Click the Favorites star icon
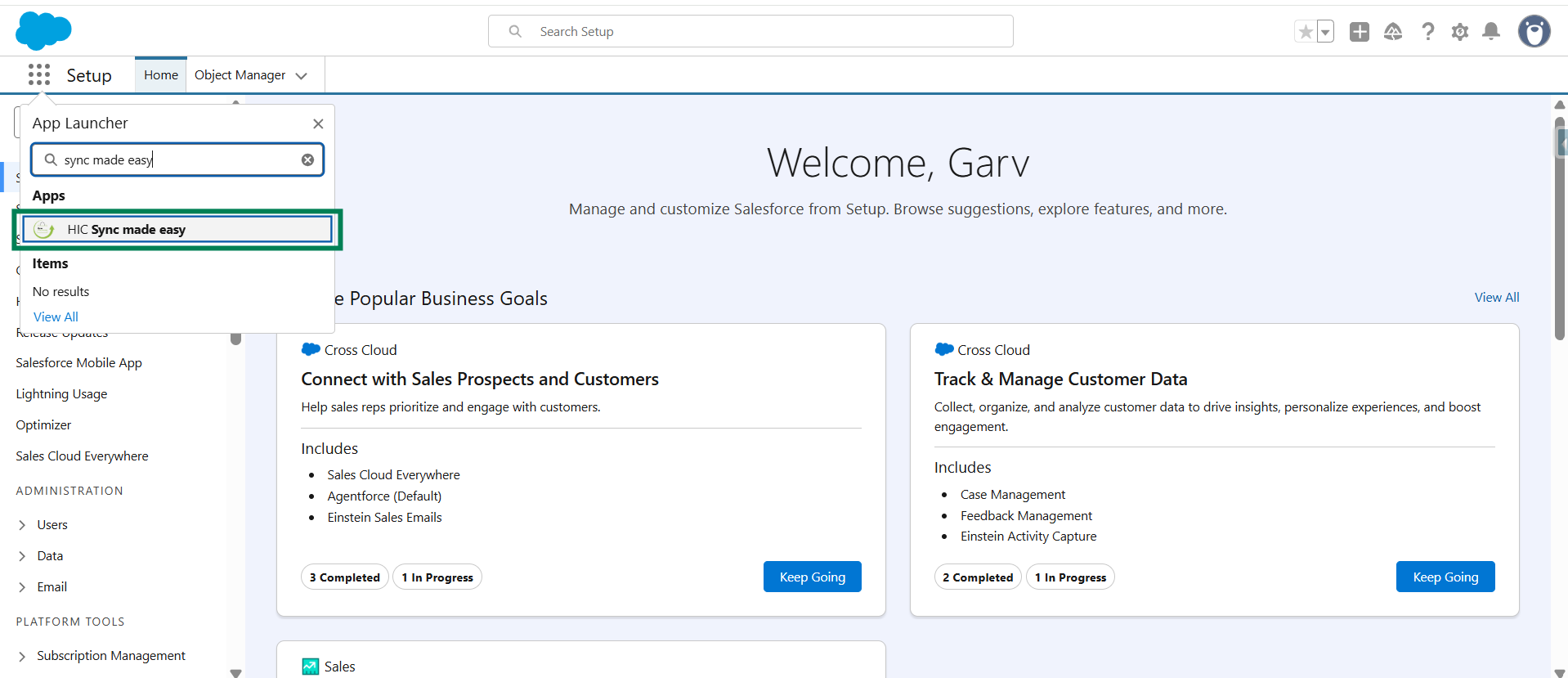The width and height of the screenshot is (1568, 678). 1306,32
